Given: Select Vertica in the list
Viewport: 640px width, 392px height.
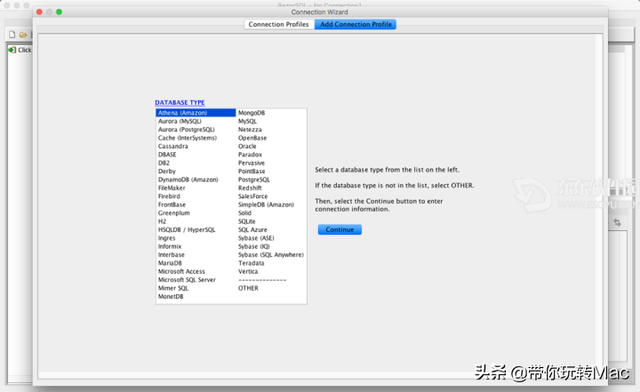Looking at the screenshot, I should point(248,272).
